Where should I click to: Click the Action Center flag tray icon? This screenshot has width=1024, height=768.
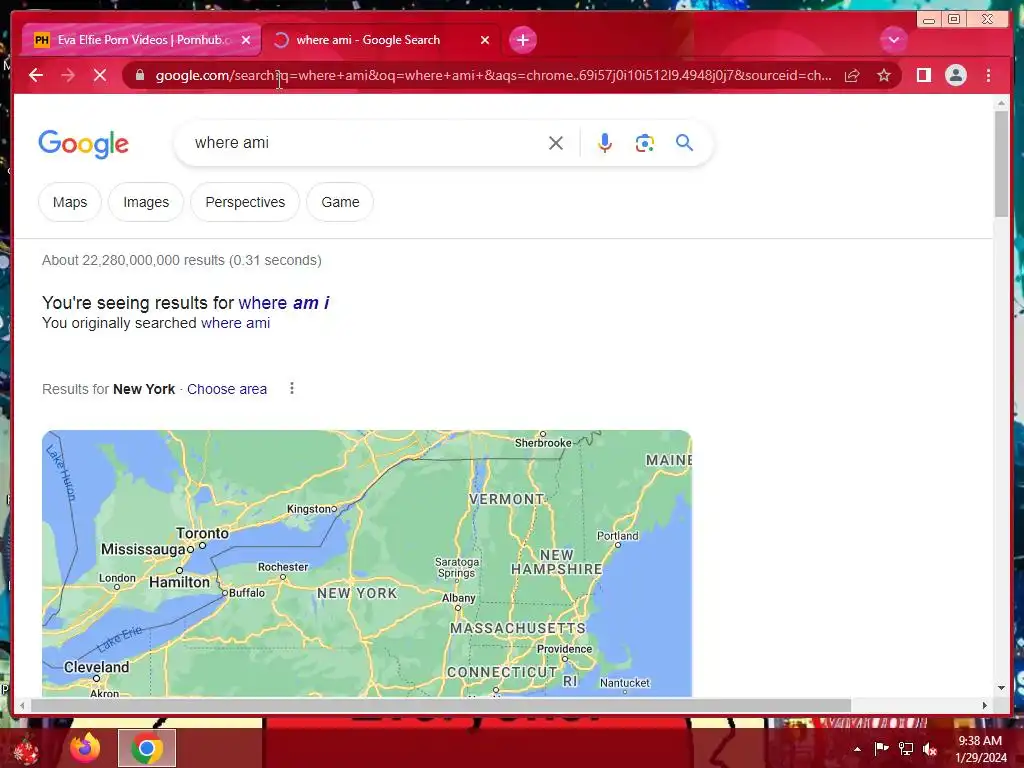(881, 748)
